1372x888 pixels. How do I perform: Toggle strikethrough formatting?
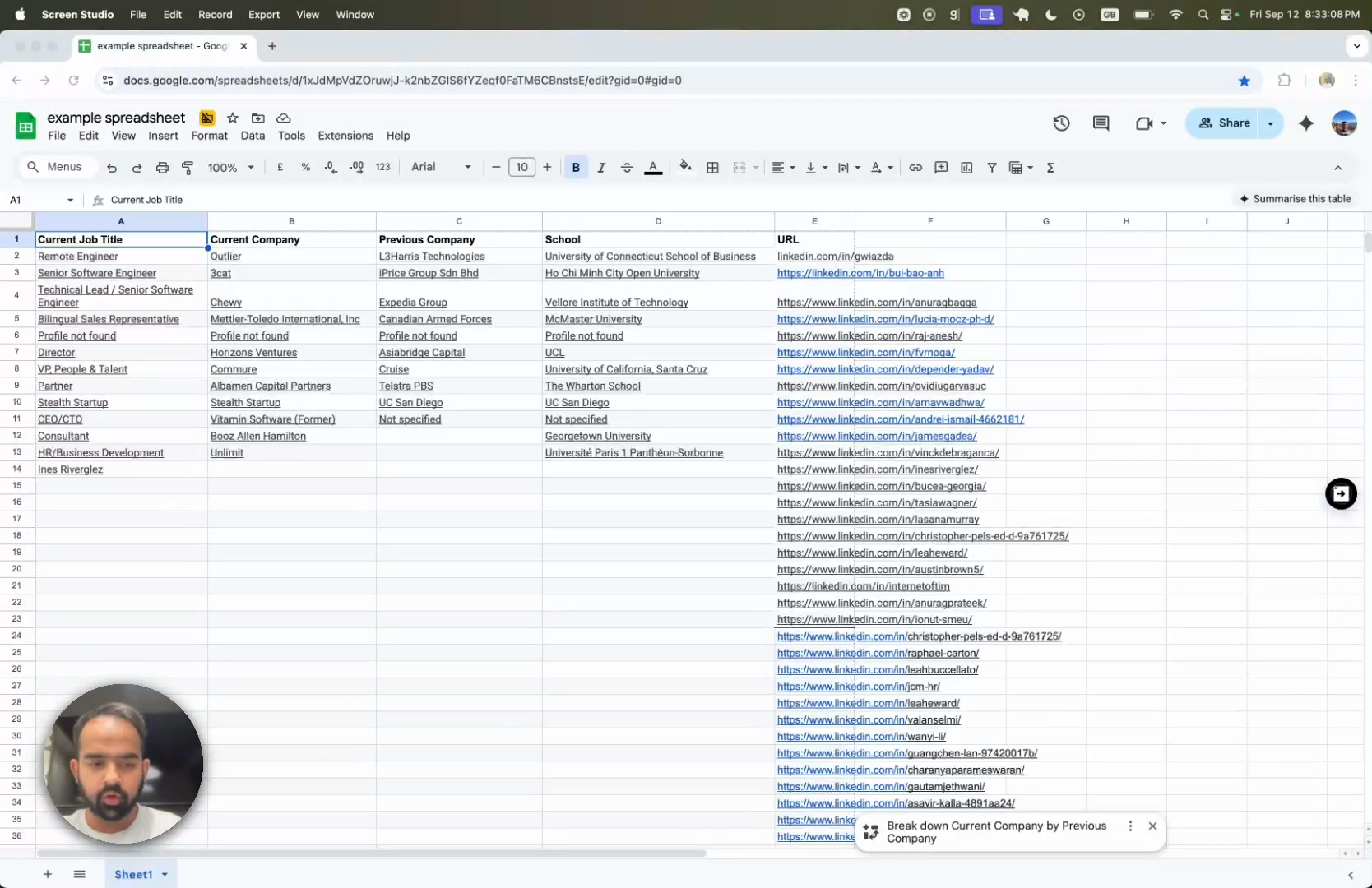[x=627, y=168]
